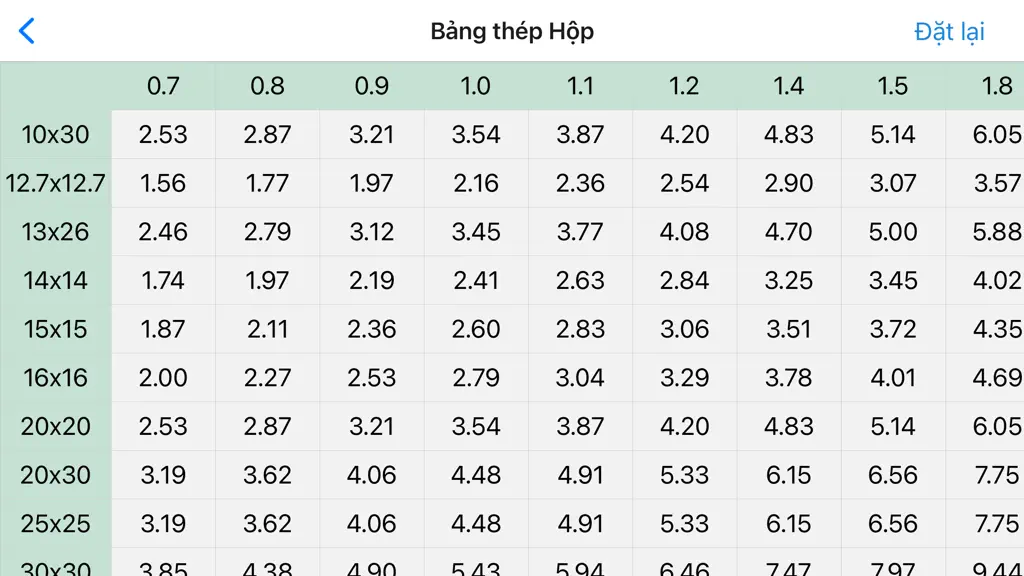
Task: Tap the blue back arrow icon
Action: [26, 31]
